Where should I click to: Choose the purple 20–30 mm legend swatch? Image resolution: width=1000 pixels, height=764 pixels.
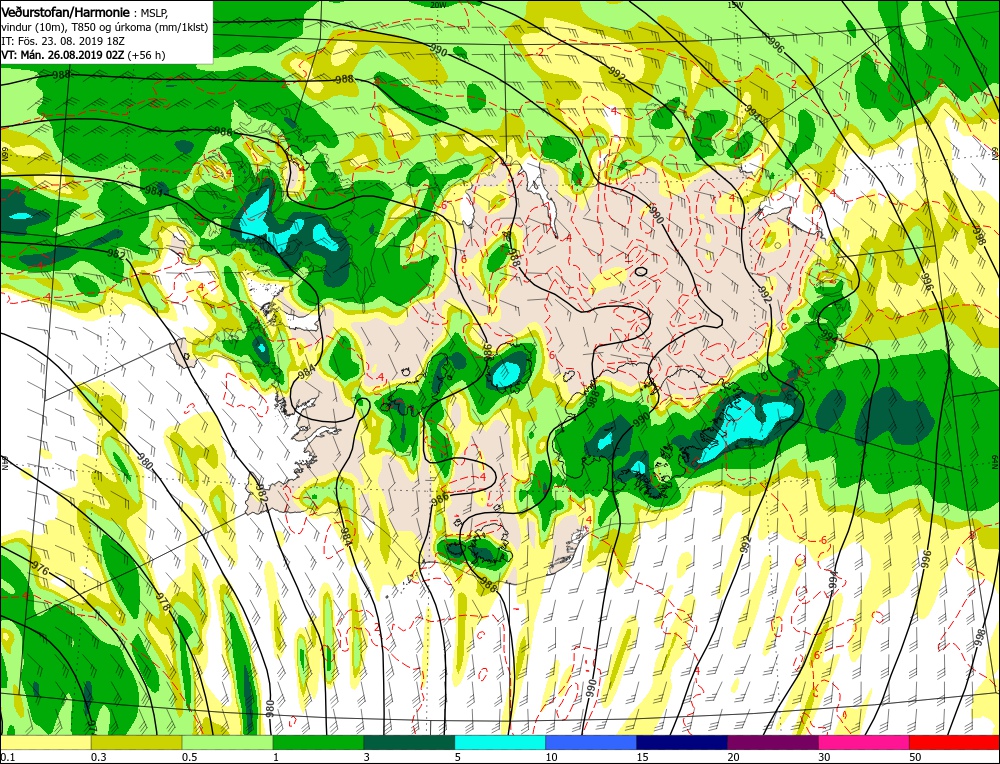pyautogui.click(x=772, y=742)
